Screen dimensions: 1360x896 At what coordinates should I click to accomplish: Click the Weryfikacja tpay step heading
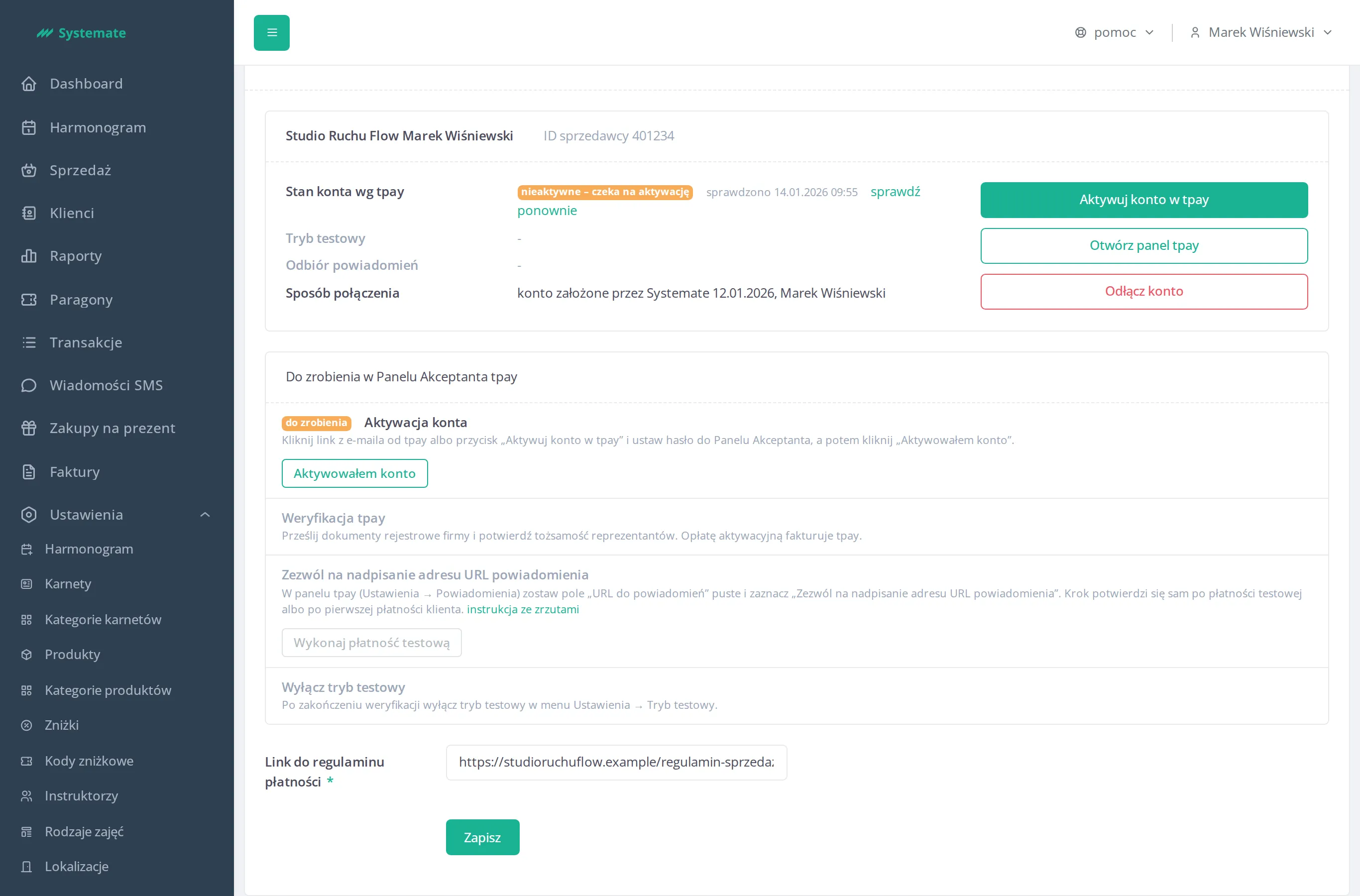(x=333, y=518)
